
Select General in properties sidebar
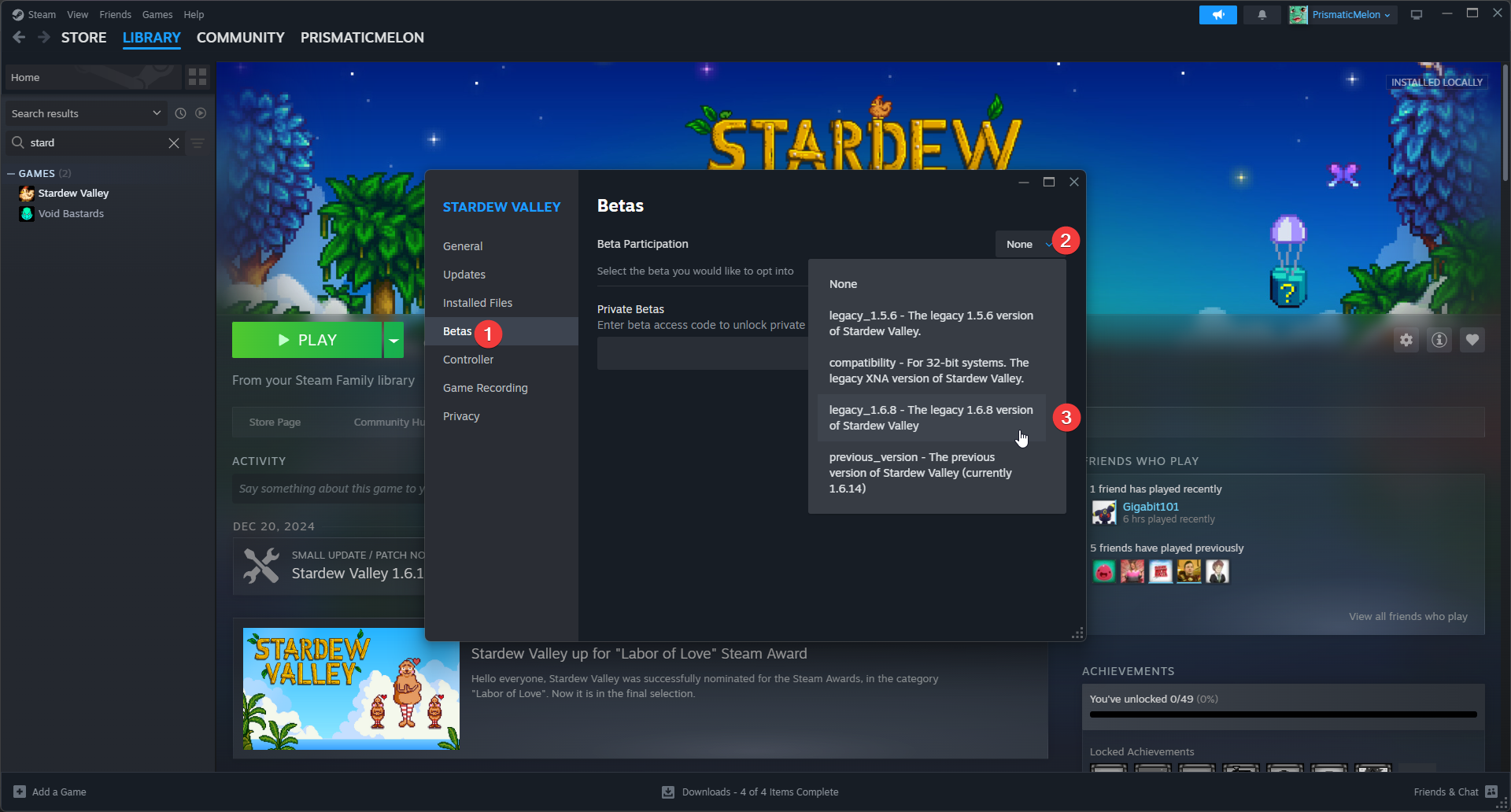tap(501, 246)
